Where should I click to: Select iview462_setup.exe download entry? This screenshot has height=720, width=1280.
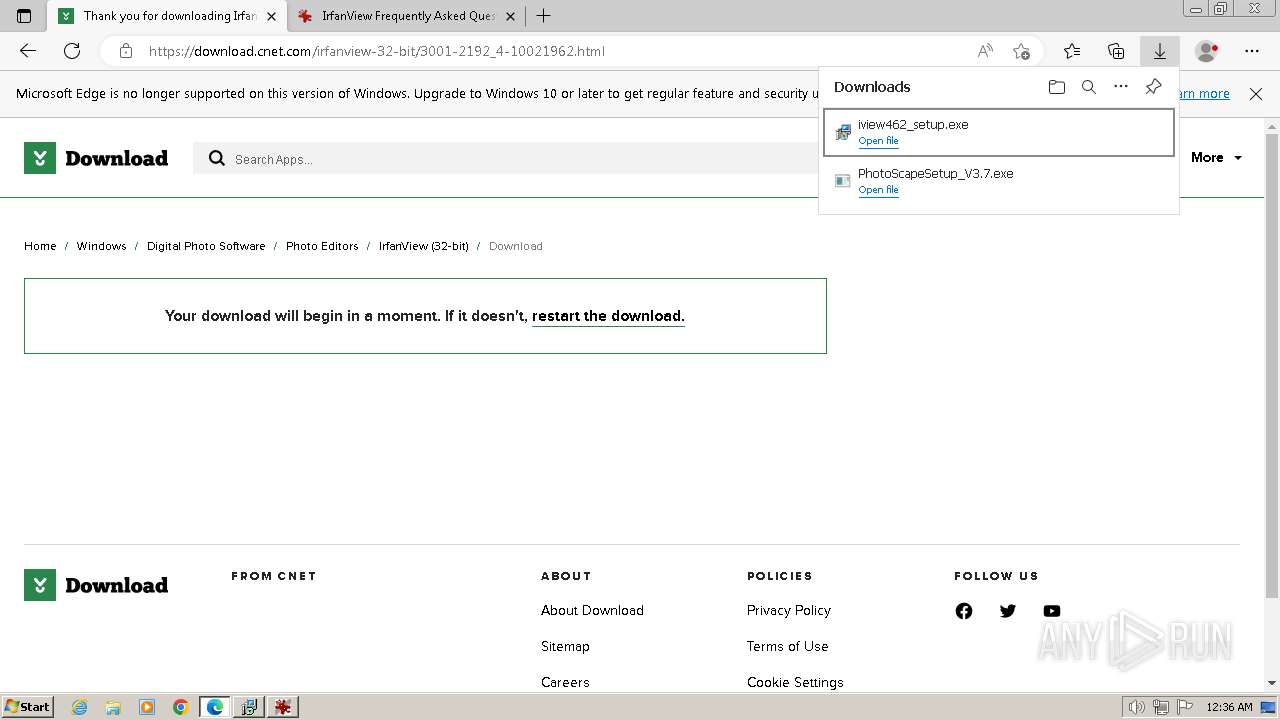click(x=999, y=133)
